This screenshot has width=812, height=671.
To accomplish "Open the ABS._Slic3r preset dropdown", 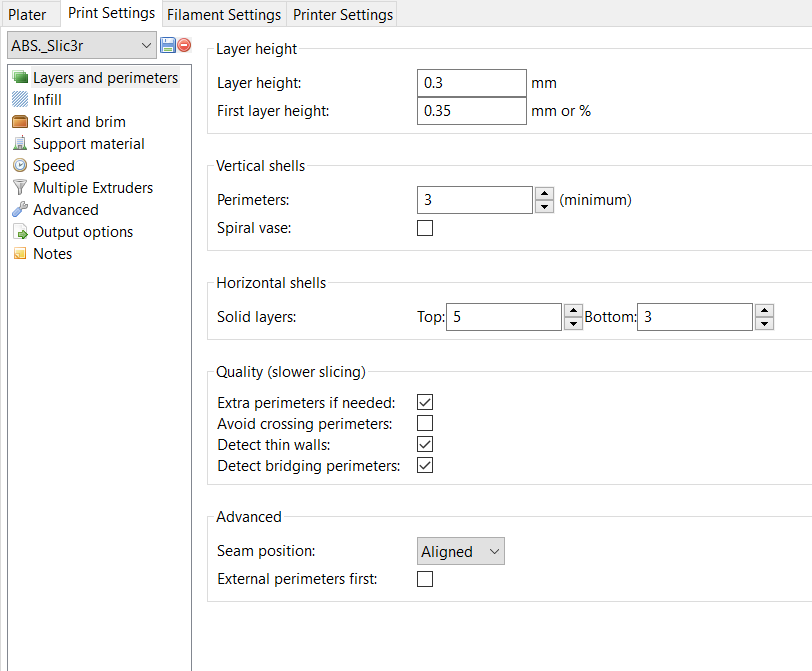I will point(81,45).
